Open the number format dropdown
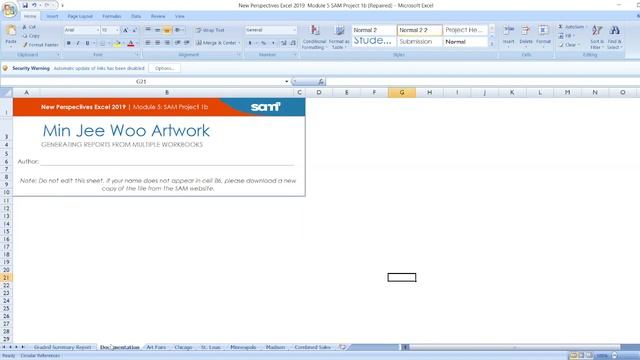 (x=294, y=30)
